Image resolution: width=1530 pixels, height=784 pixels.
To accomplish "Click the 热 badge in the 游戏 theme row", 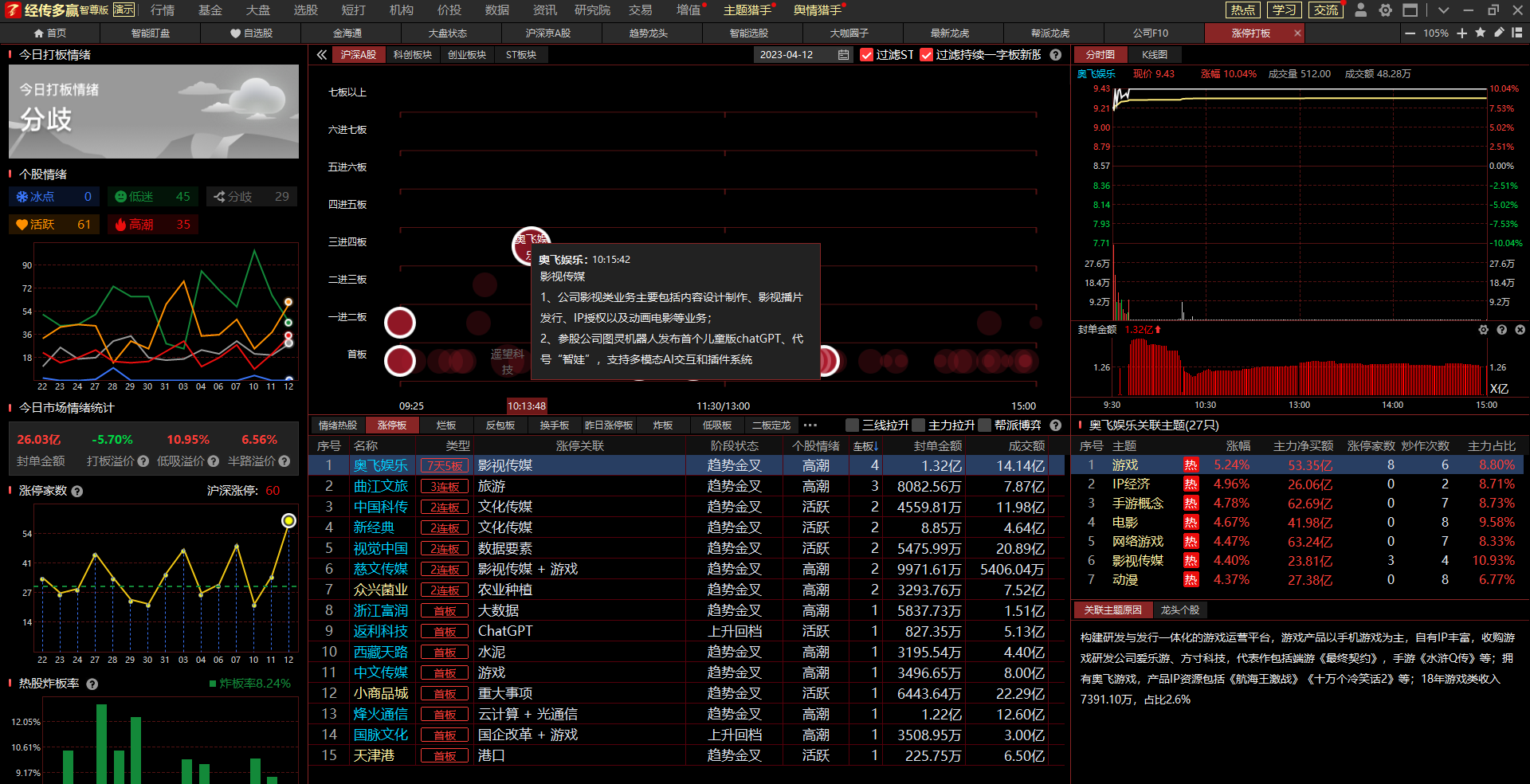I will tap(1191, 465).
